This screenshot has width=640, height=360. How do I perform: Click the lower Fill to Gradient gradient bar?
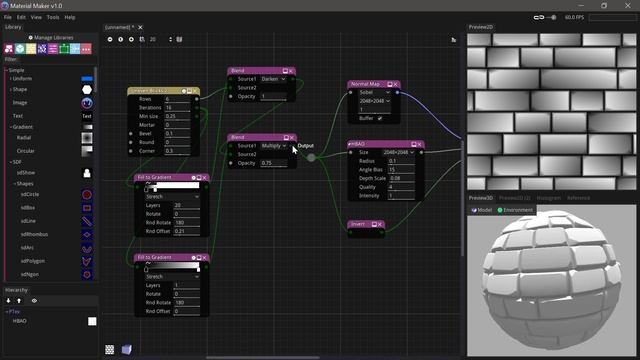[x=172, y=266]
